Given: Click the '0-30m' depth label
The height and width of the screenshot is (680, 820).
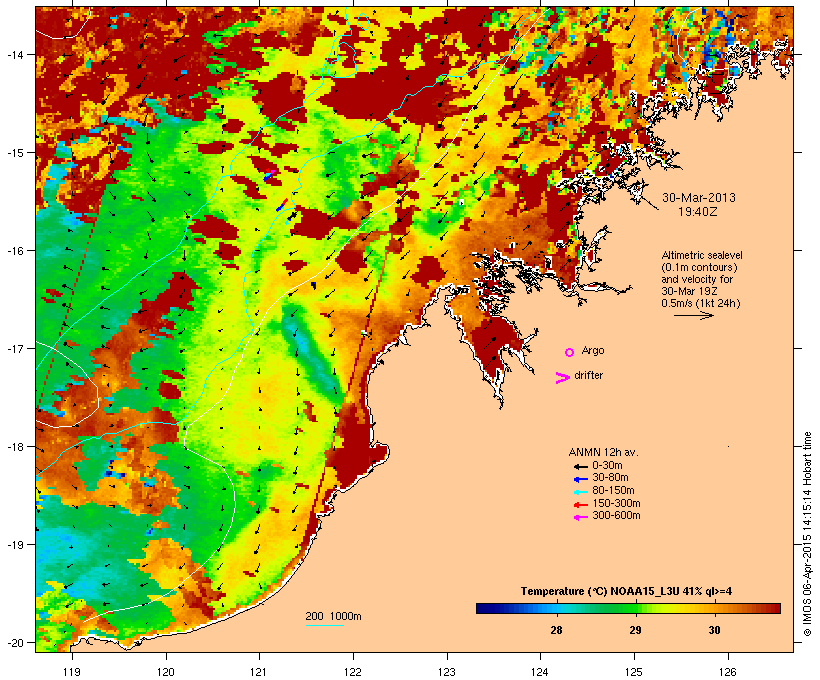Looking at the screenshot, I should 607,466.
